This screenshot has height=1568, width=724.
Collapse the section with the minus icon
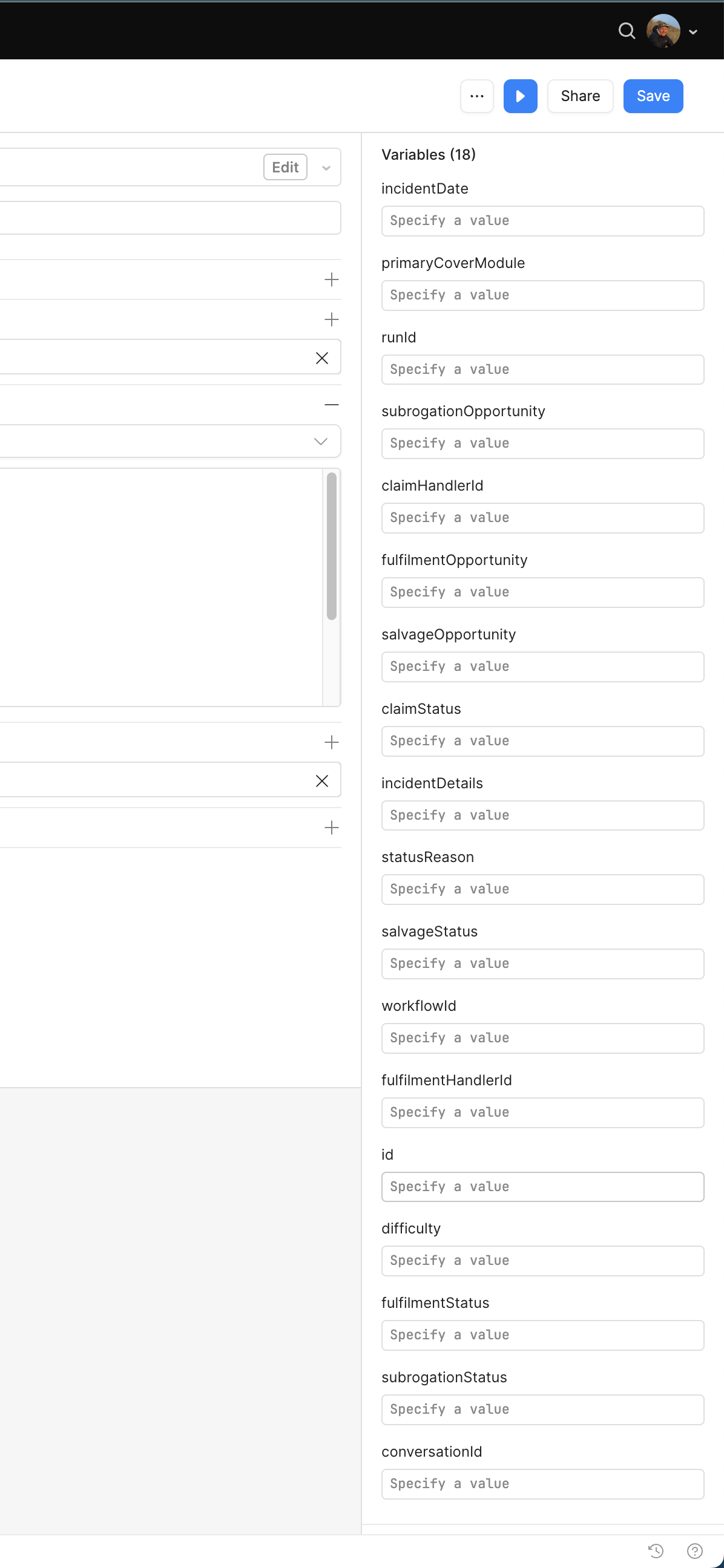pyautogui.click(x=331, y=405)
